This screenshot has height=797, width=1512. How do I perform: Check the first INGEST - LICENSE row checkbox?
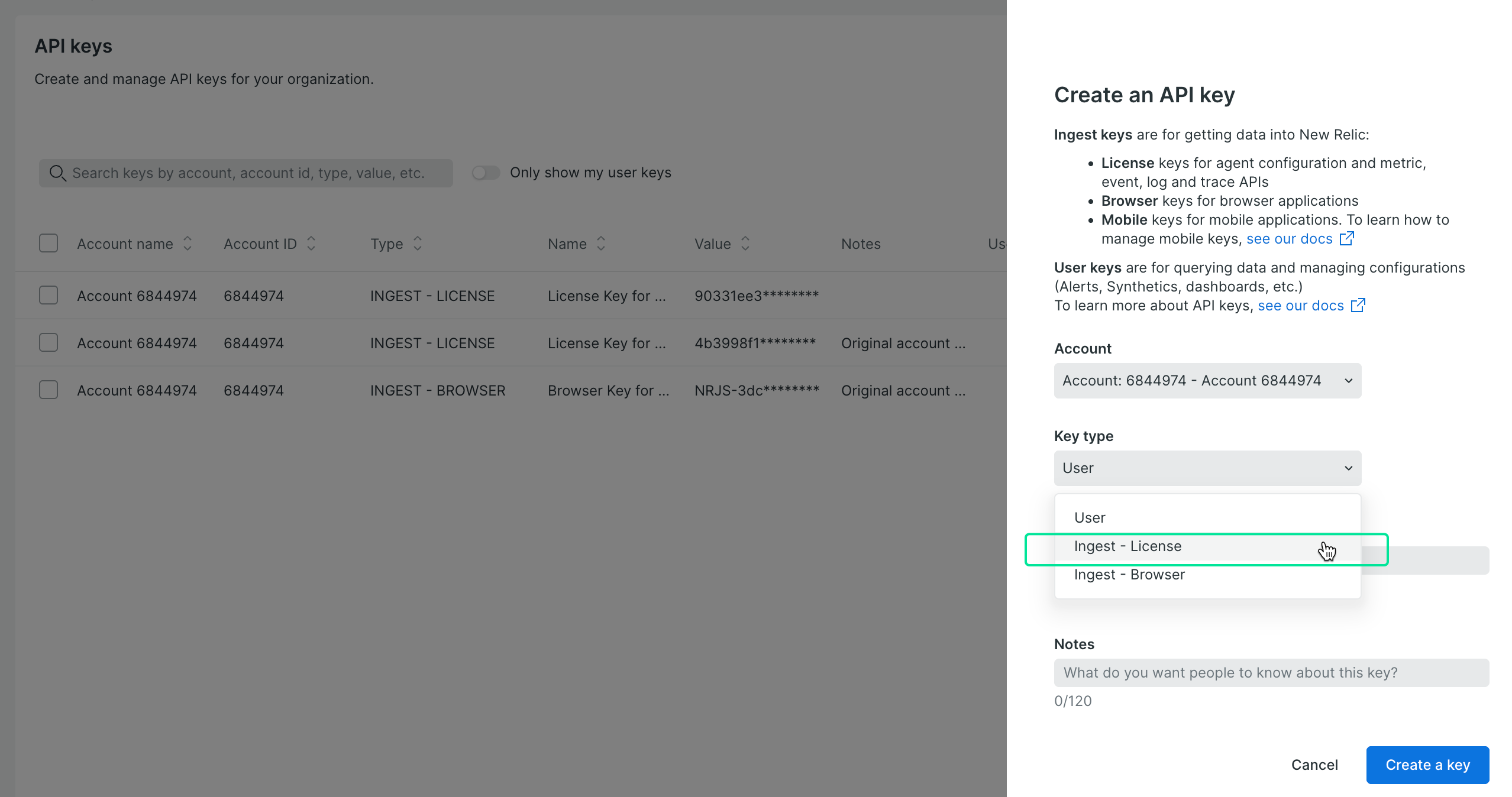(48, 295)
